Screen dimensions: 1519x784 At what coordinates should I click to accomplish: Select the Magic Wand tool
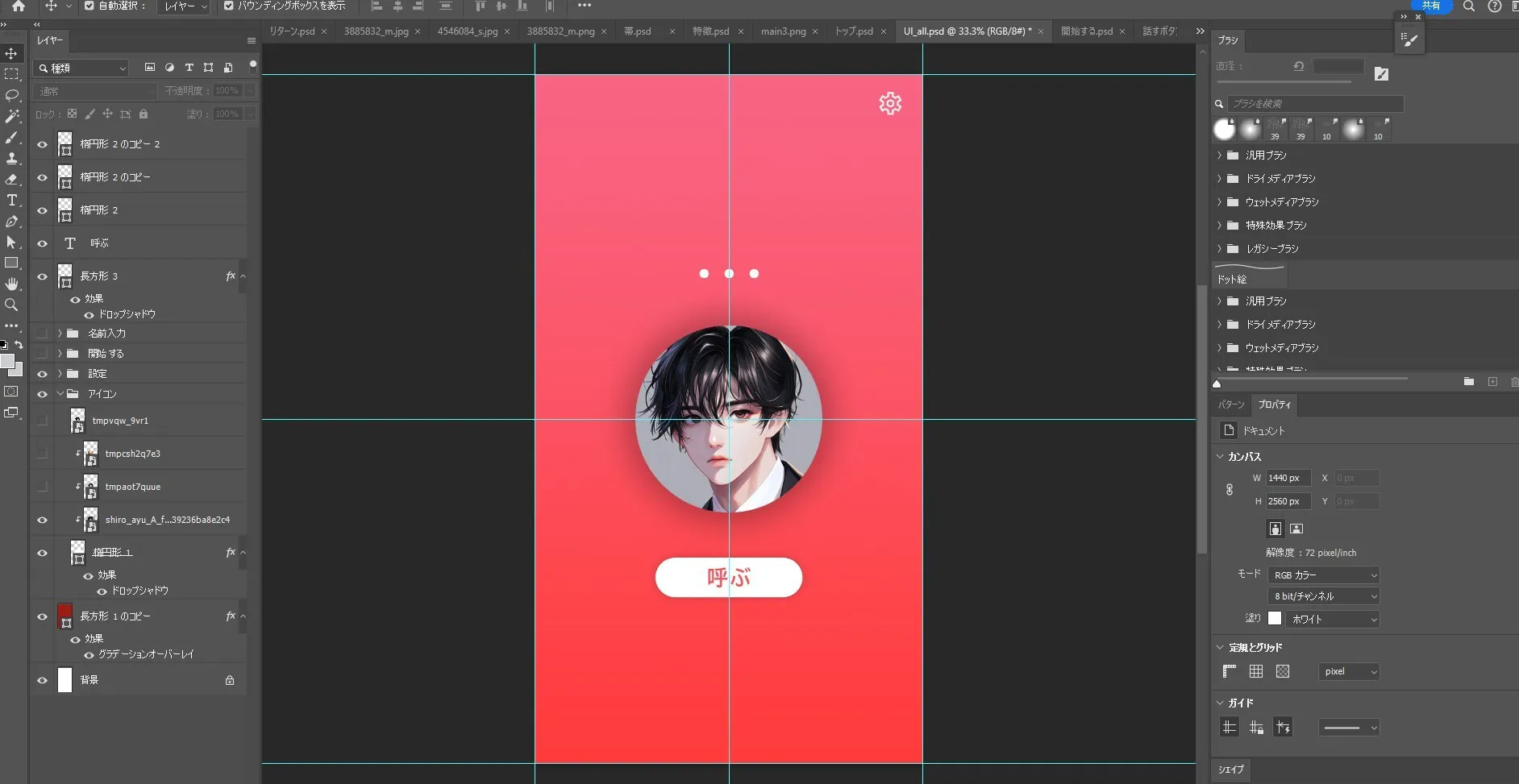[11, 117]
